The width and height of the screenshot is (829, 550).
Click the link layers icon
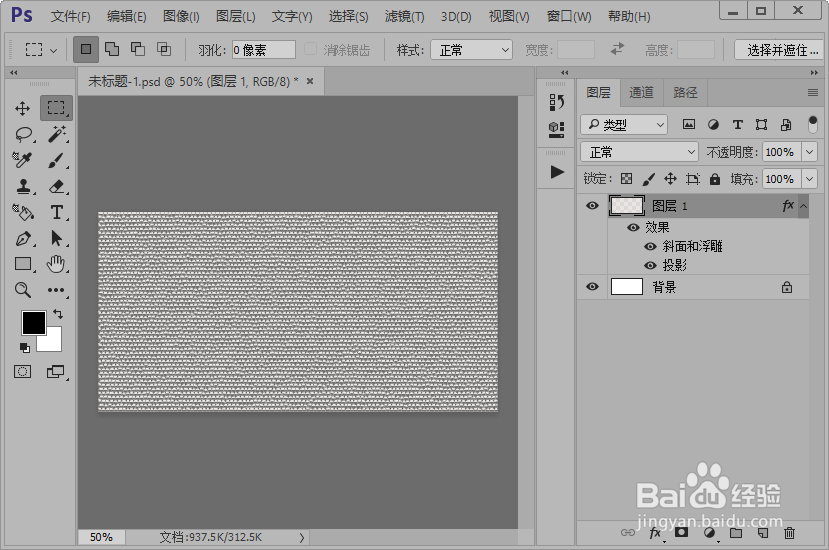[628, 533]
